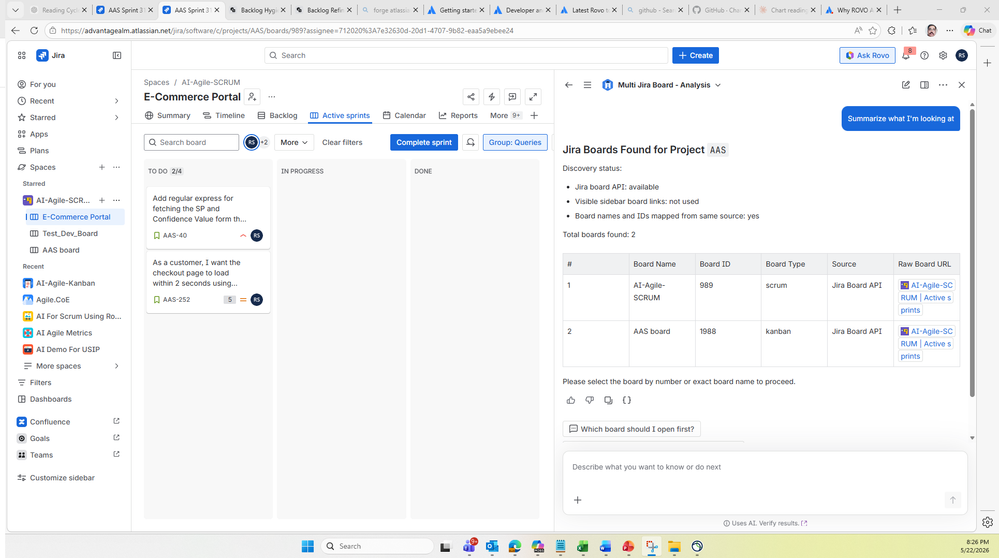The width and height of the screenshot is (999, 558).
Task: Switch to the Timeline tab
Action: (x=224, y=116)
